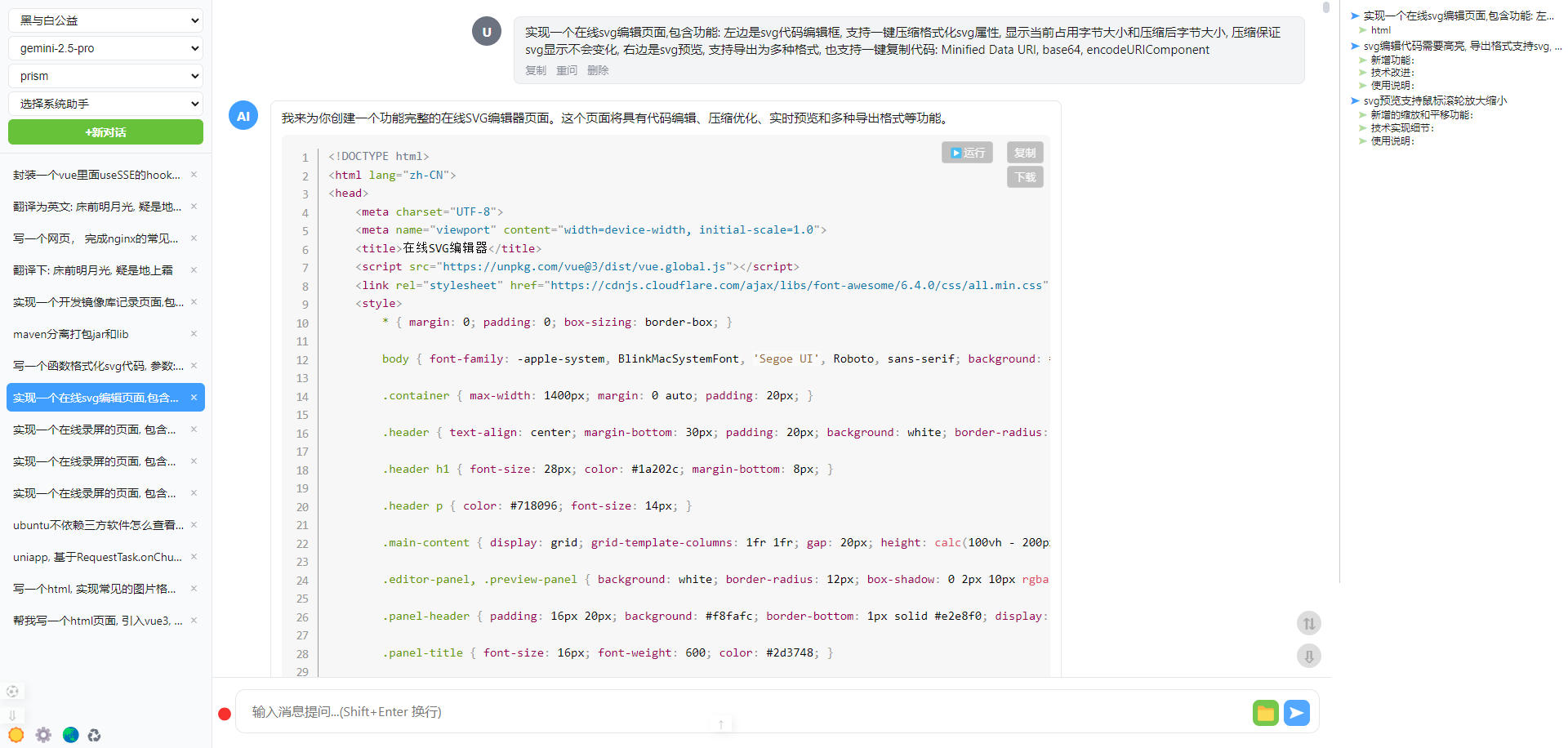1568x748 pixels.
Task: Delete the '封装一个vue里面useSSE的hook' chat
Action: click(194, 175)
